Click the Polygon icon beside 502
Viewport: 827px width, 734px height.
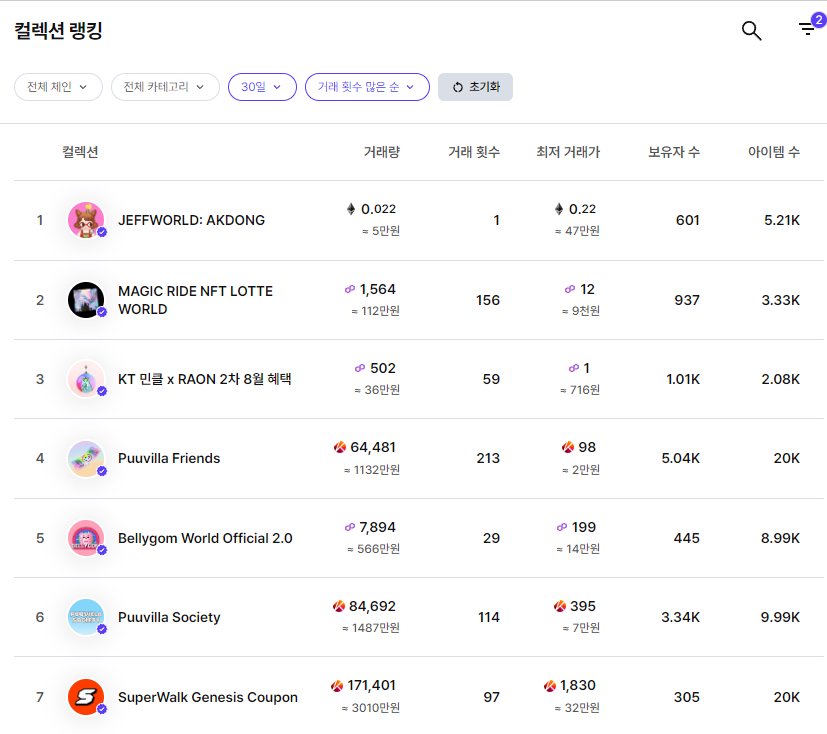pyautogui.click(x=360, y=368)
